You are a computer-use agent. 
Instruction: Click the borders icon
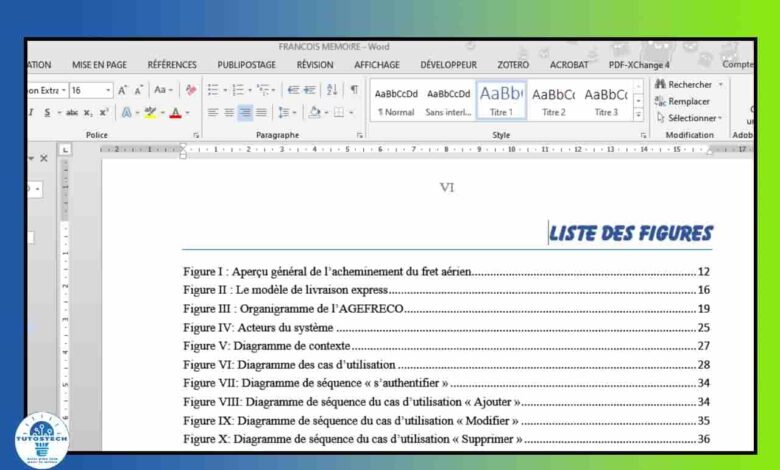point(339,113)
